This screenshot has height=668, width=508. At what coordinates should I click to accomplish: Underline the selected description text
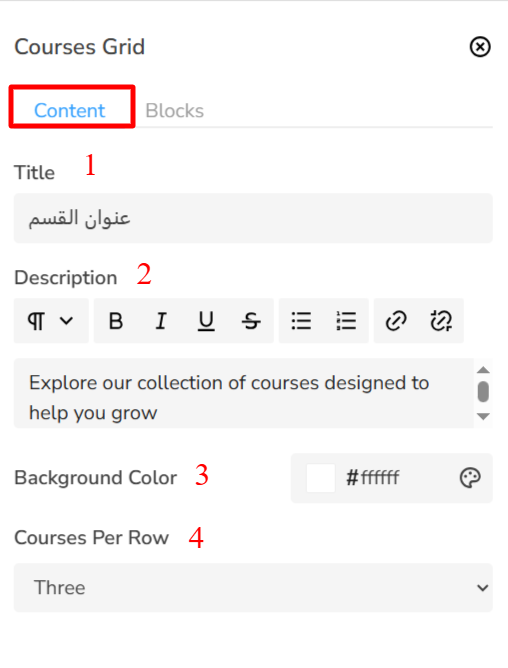(x=206, y=321)
